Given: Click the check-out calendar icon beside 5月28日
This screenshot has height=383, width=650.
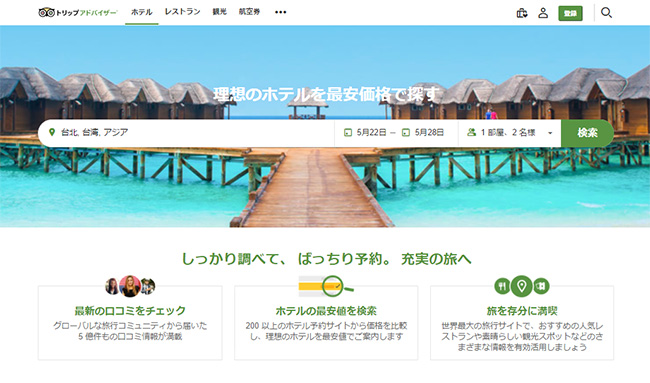Looking at the screenshot, I should (x=406, y=133).
